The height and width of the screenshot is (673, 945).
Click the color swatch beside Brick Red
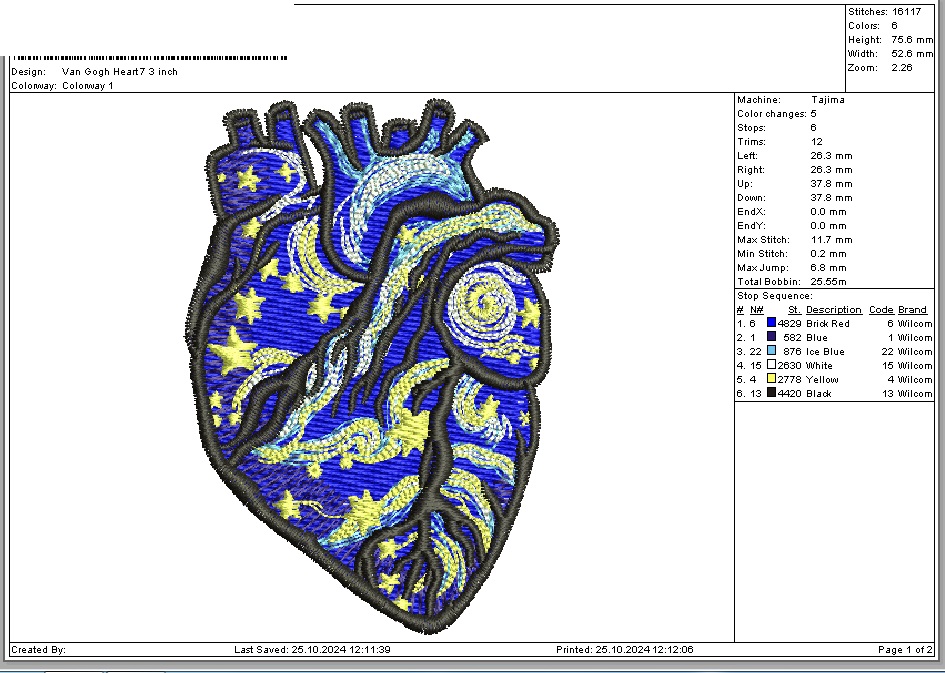coord(771,323)
